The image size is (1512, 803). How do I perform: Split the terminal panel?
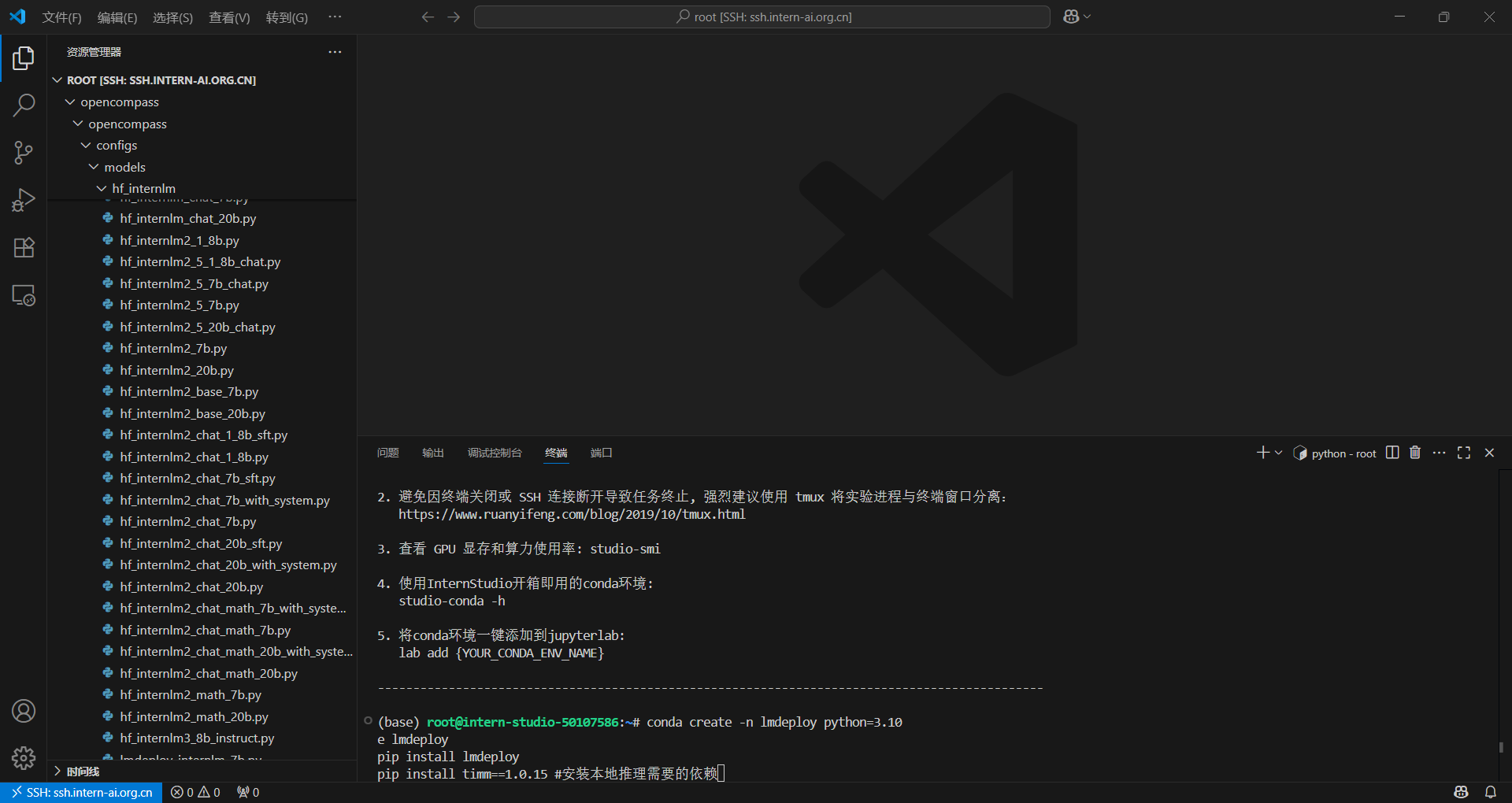click(x=1392, y=453)
